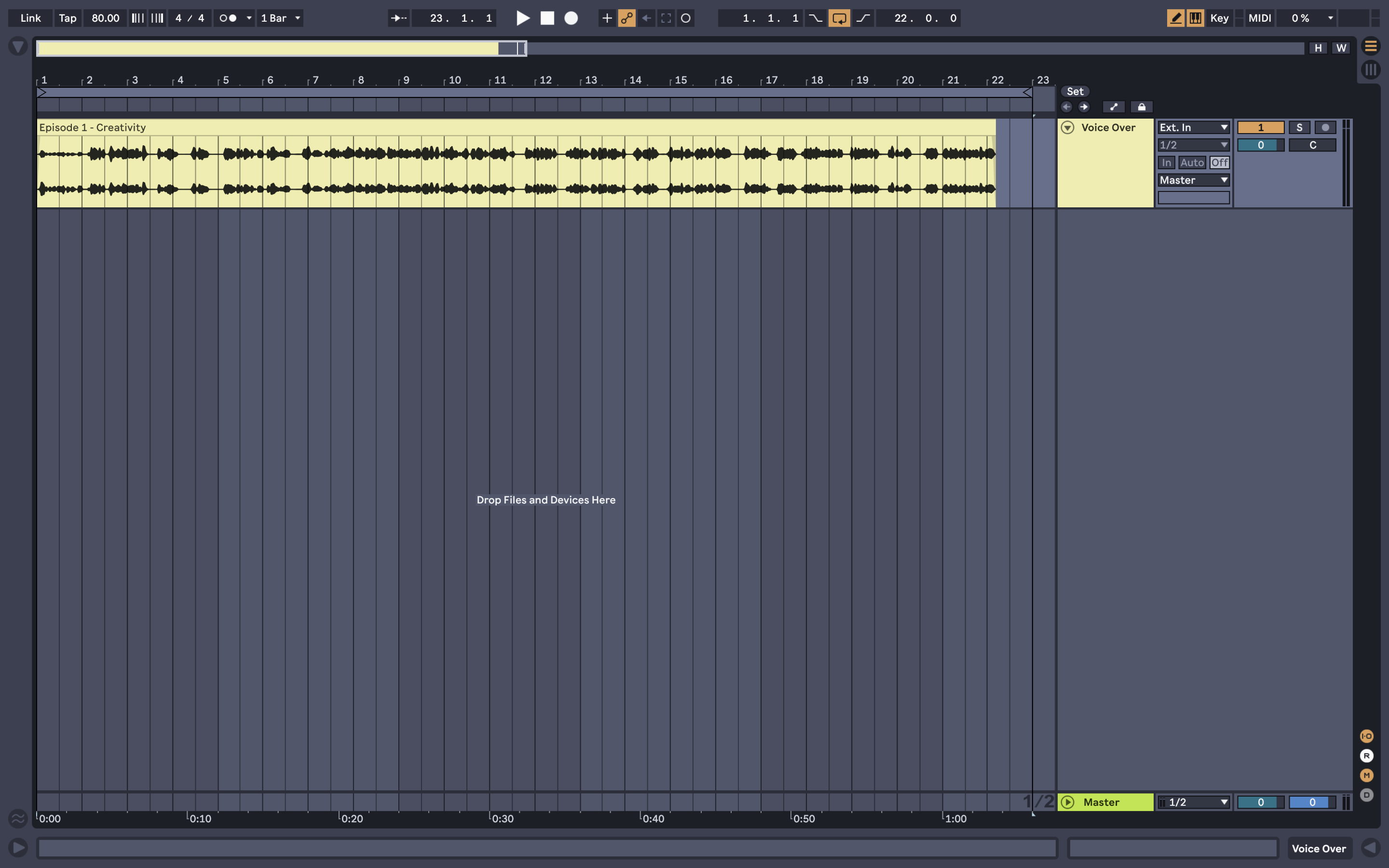This screenshot has width=1389, height=868.
Task: Collapse the Voice Over track disclosure triangle
Action: point(1068,127)
